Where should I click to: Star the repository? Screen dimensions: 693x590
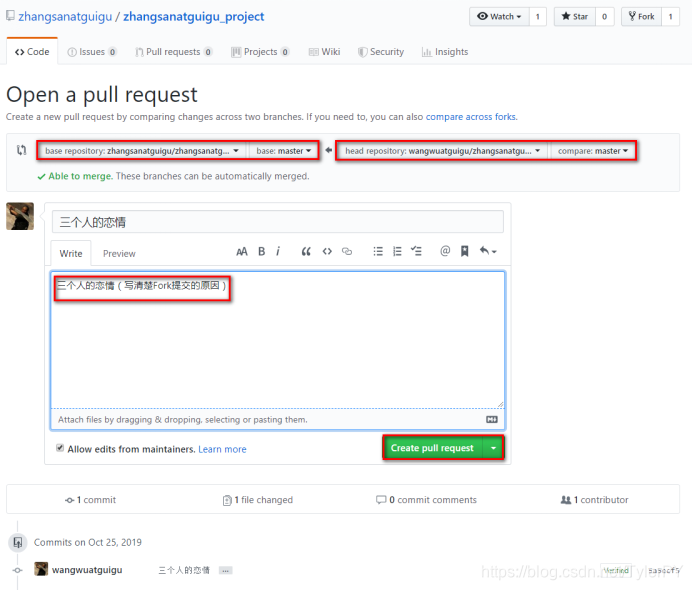[x=575, y=17]
